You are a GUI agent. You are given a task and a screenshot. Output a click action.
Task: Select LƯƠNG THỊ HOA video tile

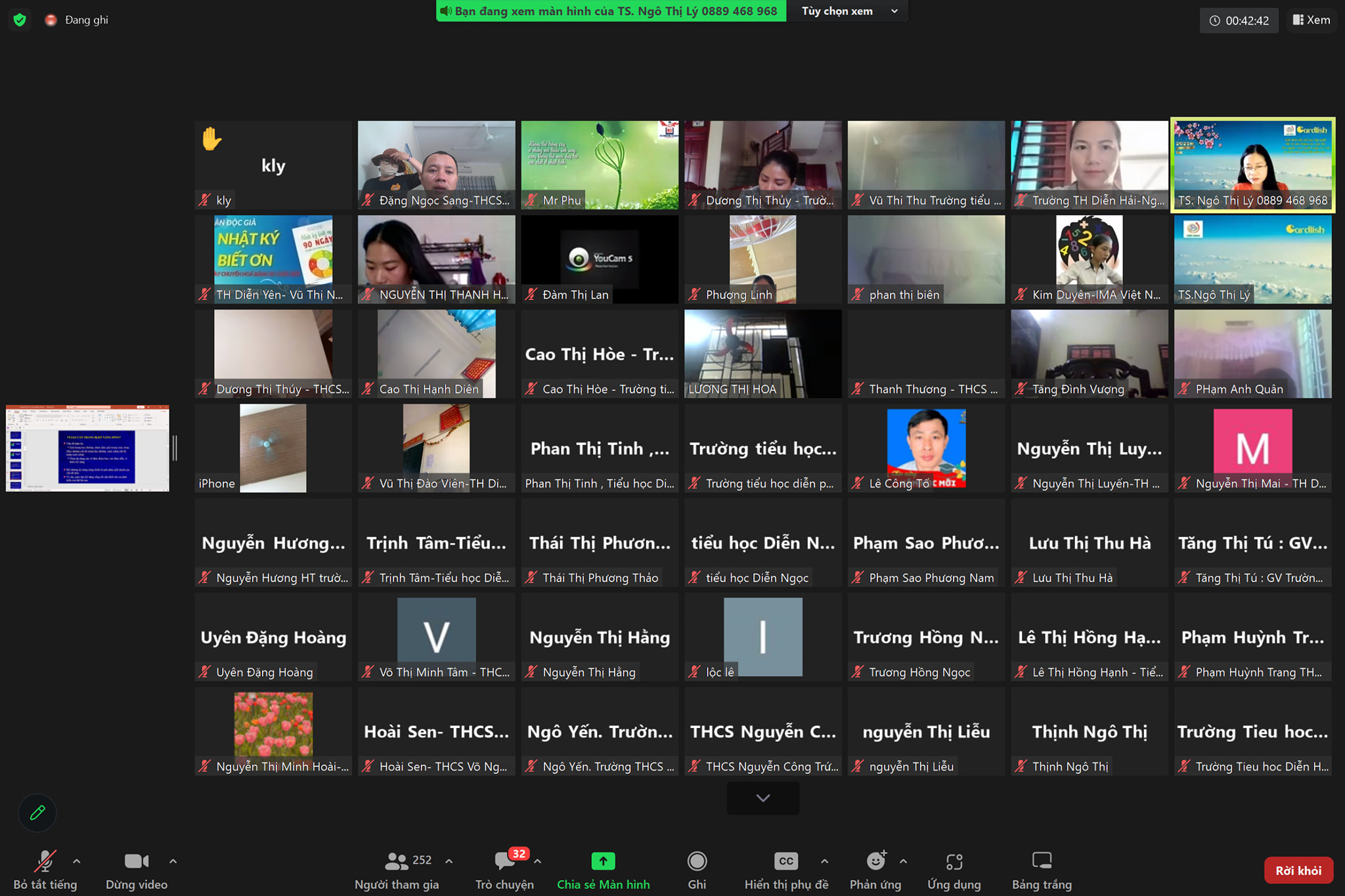[x=762, y=354]
